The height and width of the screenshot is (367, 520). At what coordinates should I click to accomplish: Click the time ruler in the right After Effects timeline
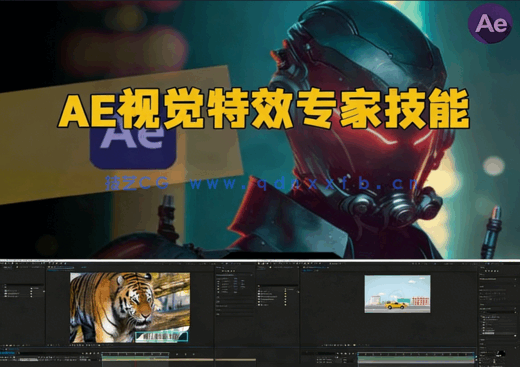tap(416, 354)
